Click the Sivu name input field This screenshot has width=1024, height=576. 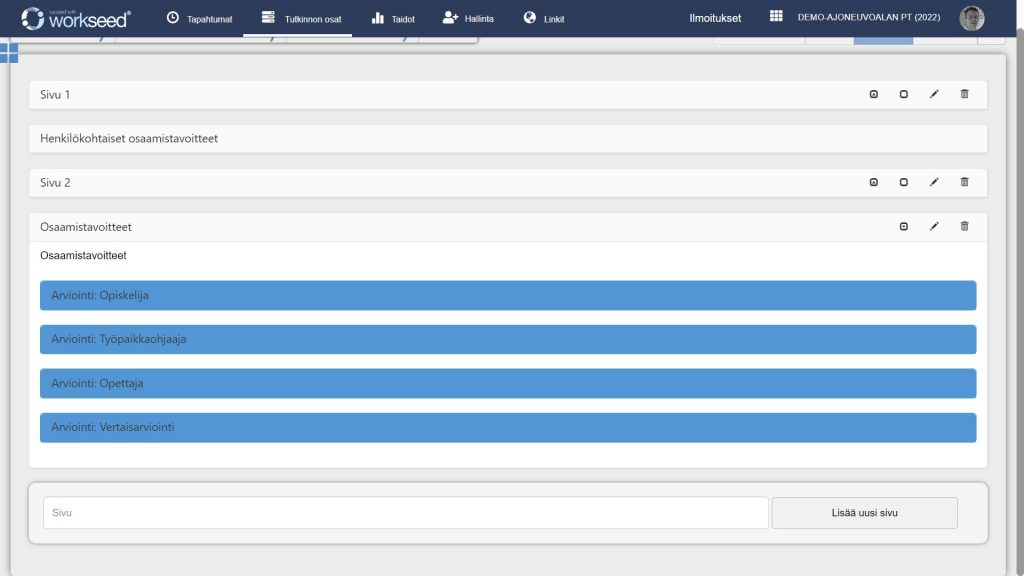405,513
